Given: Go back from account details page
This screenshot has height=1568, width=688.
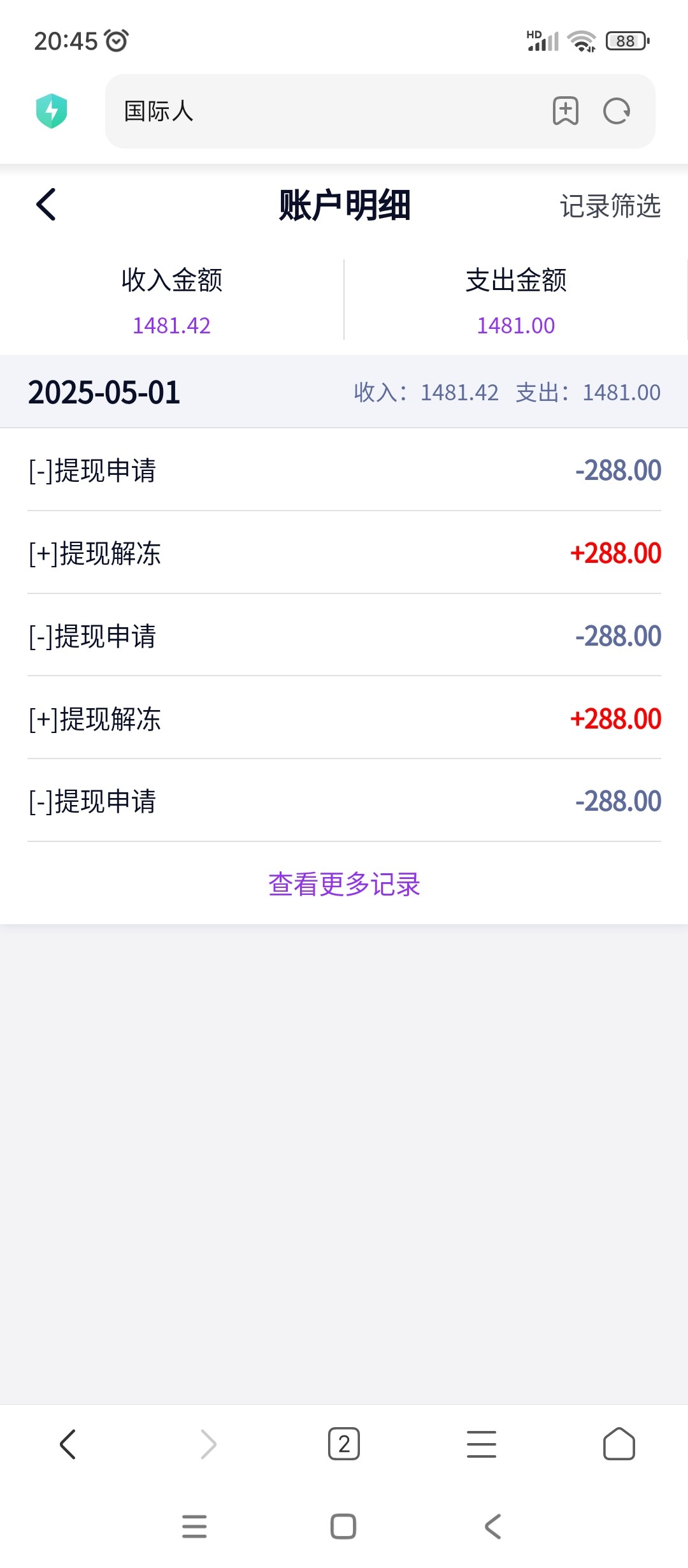Looking at the screenshot, I should tap(47, 205).
